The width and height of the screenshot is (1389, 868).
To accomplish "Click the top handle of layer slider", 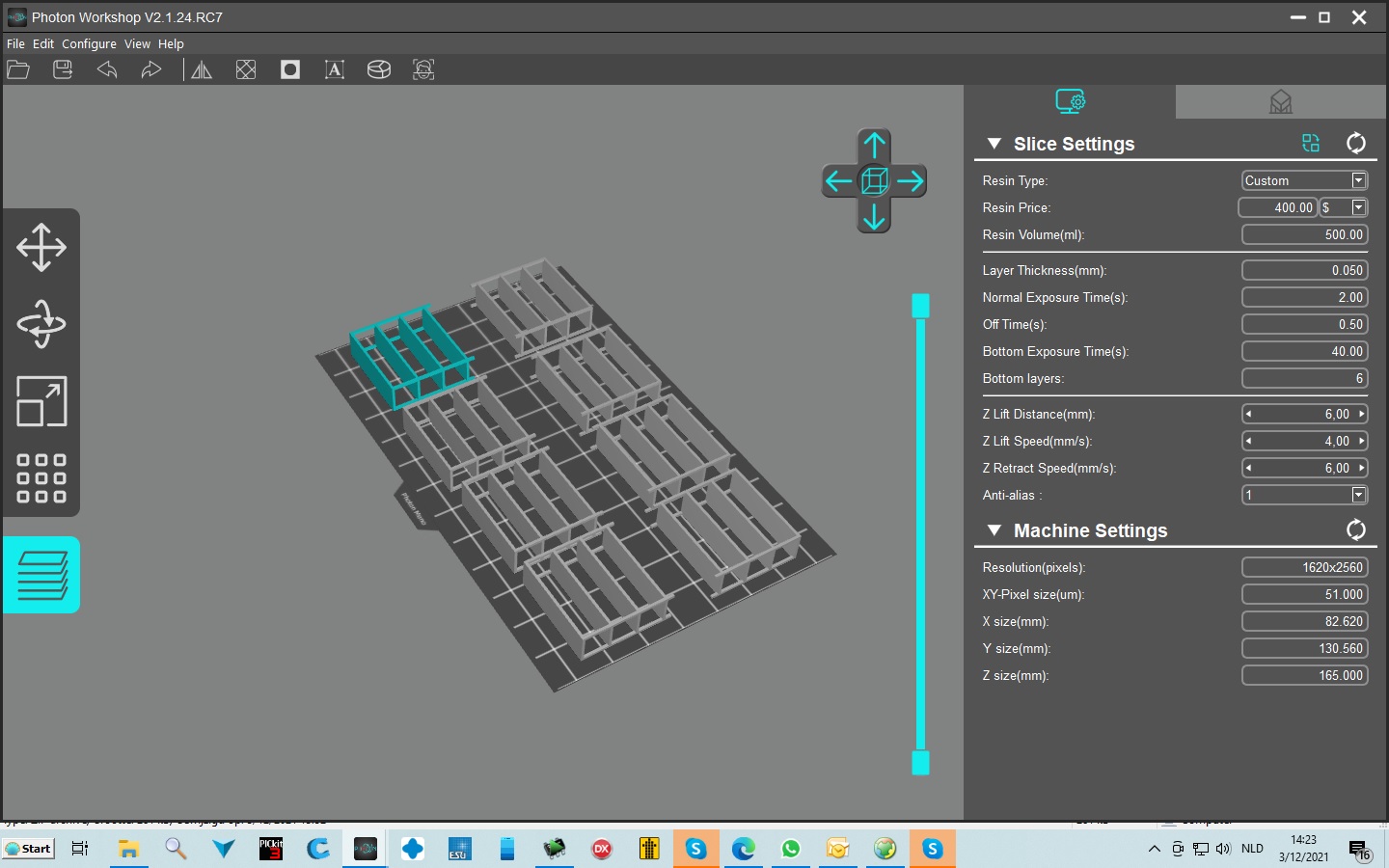I will [920, 306].
